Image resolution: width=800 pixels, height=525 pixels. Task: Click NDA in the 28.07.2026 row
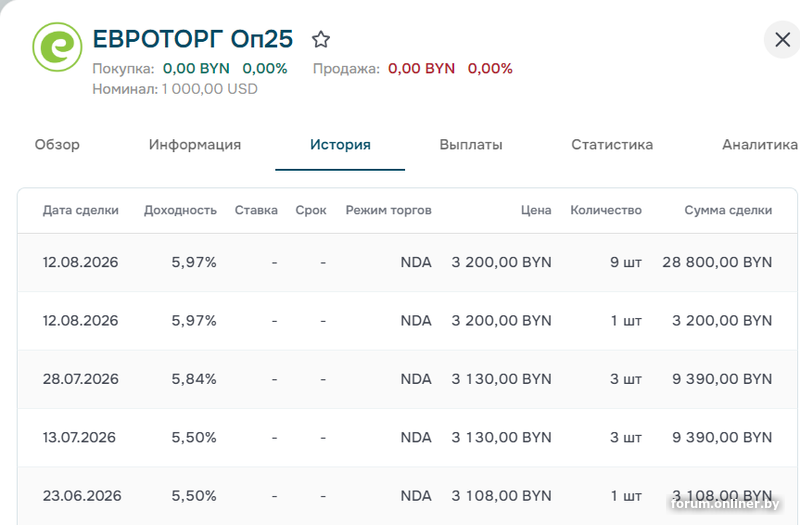pyautogui.click(x=416, y=379)
